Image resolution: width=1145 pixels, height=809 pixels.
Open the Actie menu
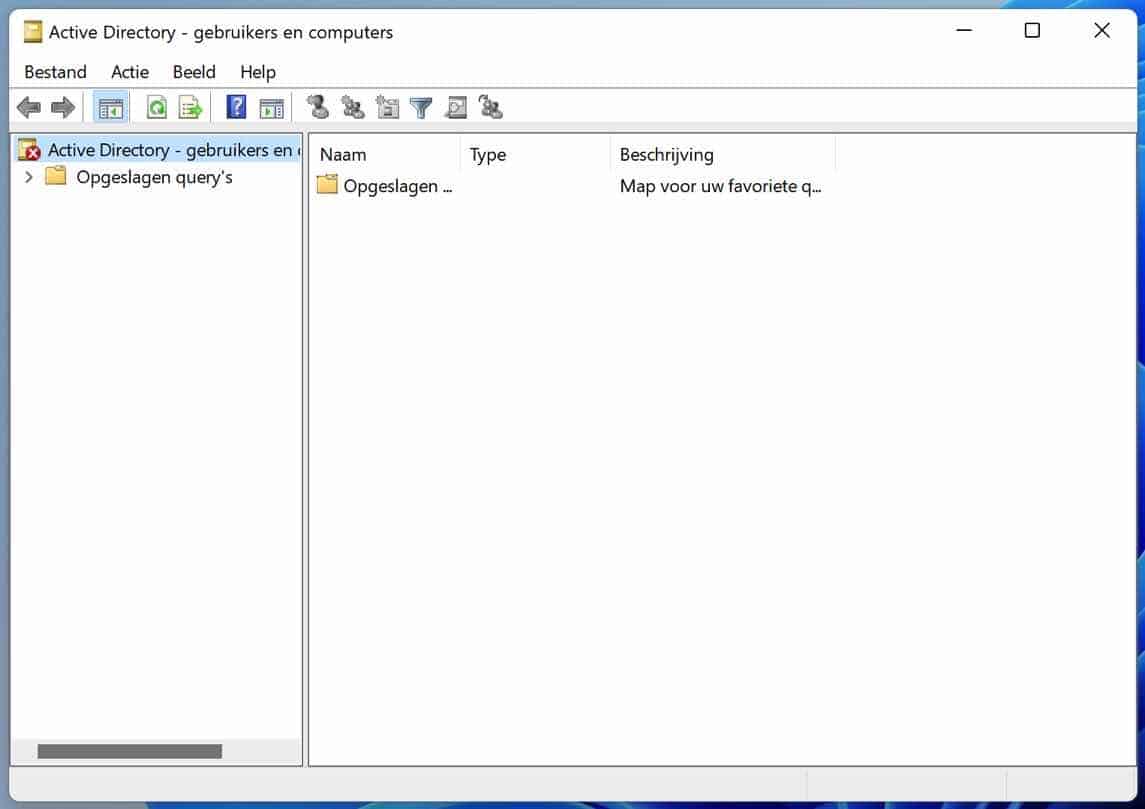coord(129,72)
